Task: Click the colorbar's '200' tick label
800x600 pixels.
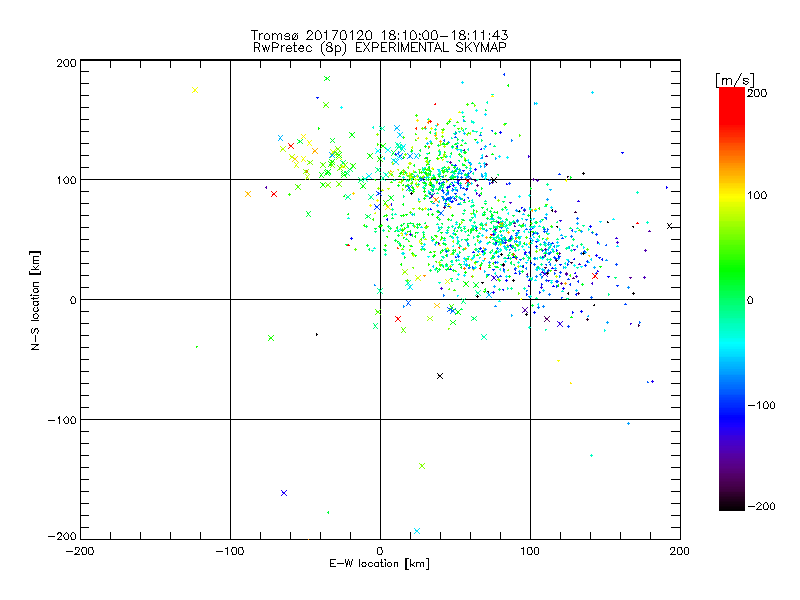Action: 757,93
